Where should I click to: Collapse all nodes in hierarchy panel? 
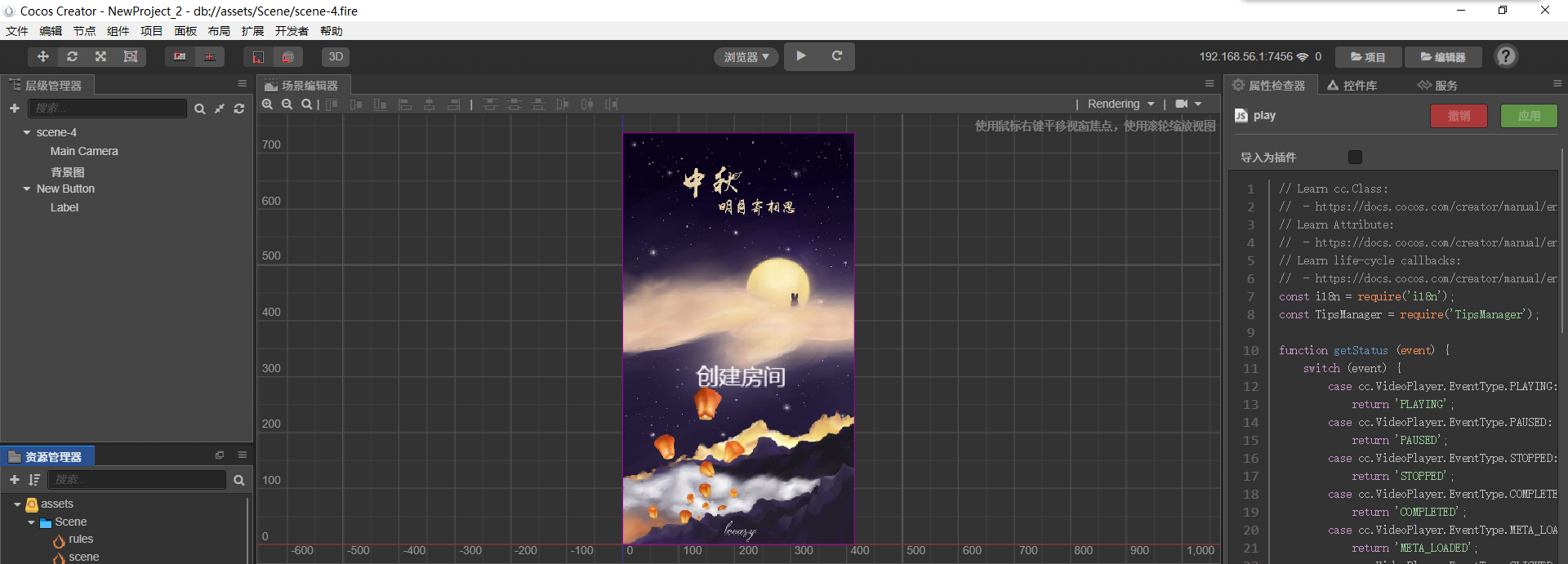coord(220,109)
